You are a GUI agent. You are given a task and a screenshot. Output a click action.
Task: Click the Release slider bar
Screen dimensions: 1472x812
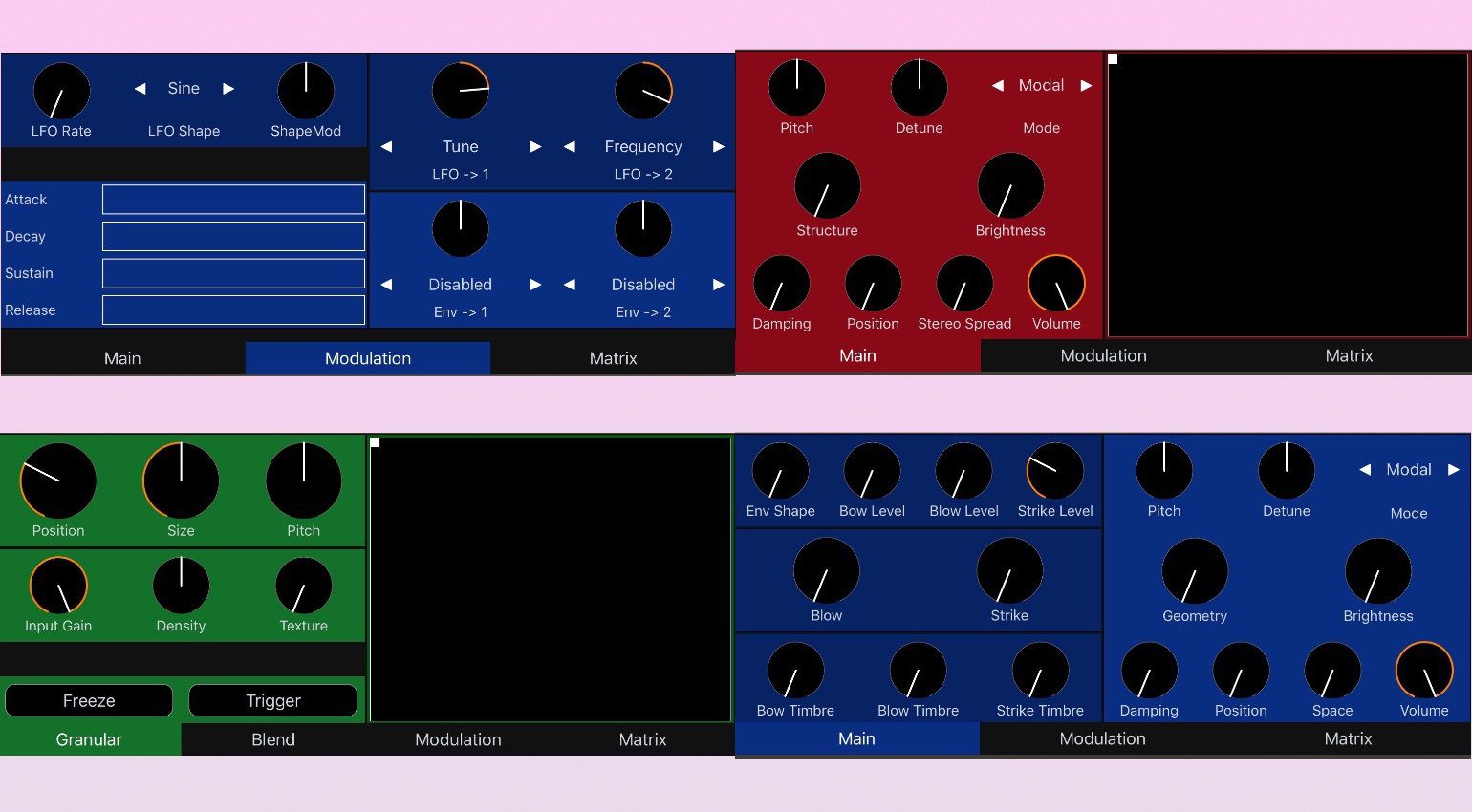233,310
